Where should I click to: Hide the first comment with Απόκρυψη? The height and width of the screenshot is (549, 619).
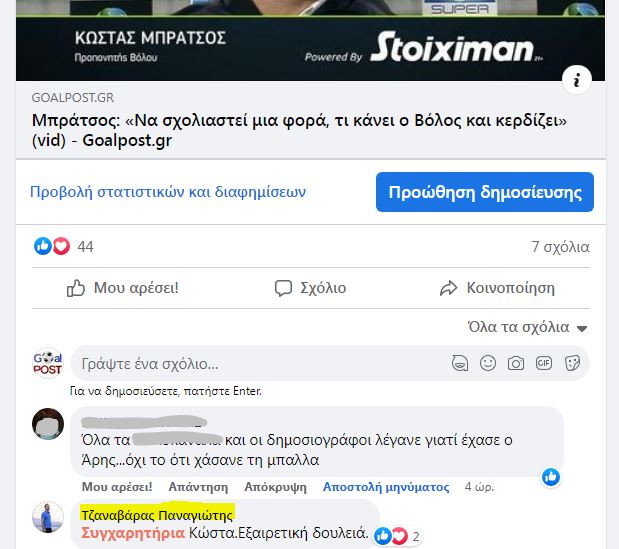tap(275, 487)
